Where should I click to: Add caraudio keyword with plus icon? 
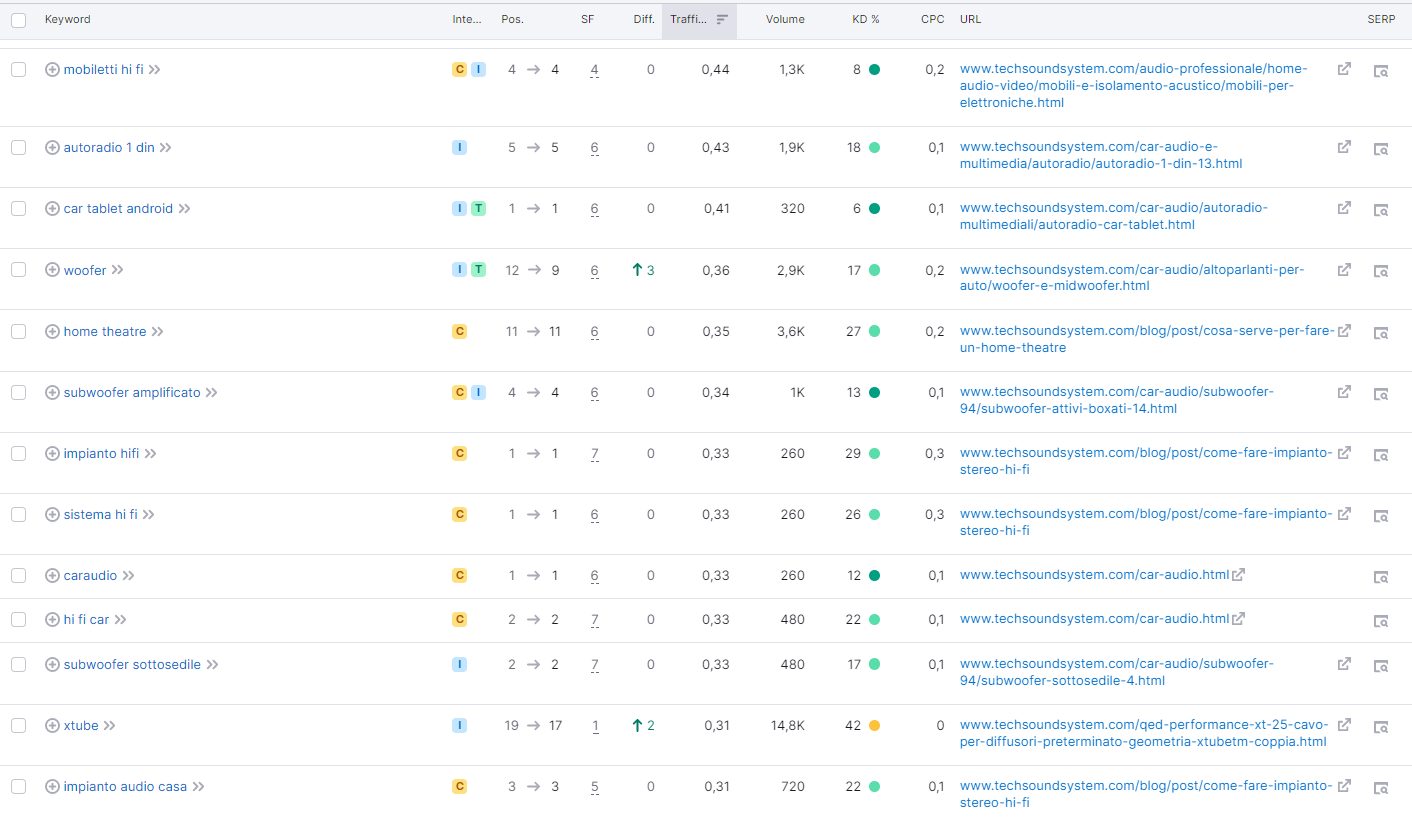pyautogui.click(x=52, y=575)
